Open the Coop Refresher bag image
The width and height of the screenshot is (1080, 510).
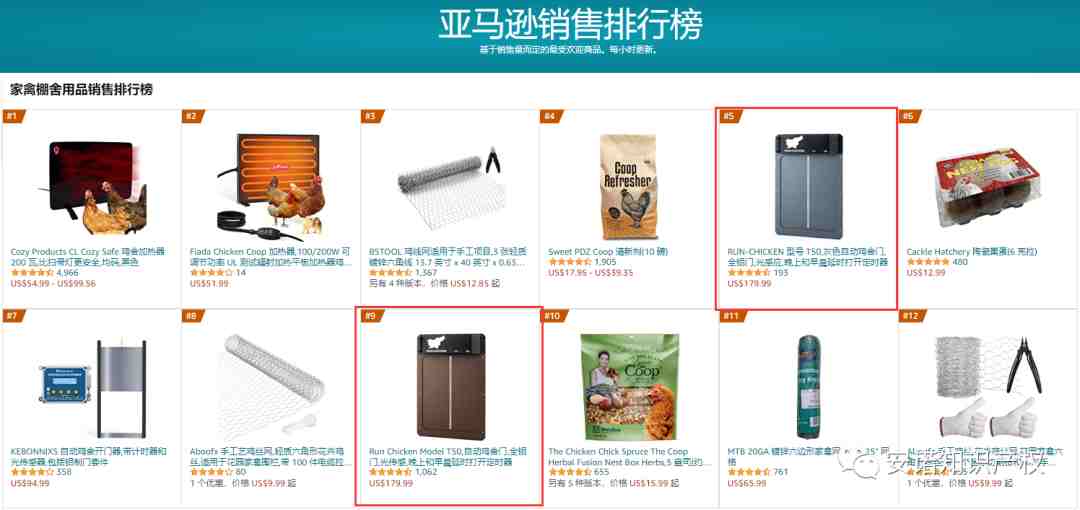point(630,185)
